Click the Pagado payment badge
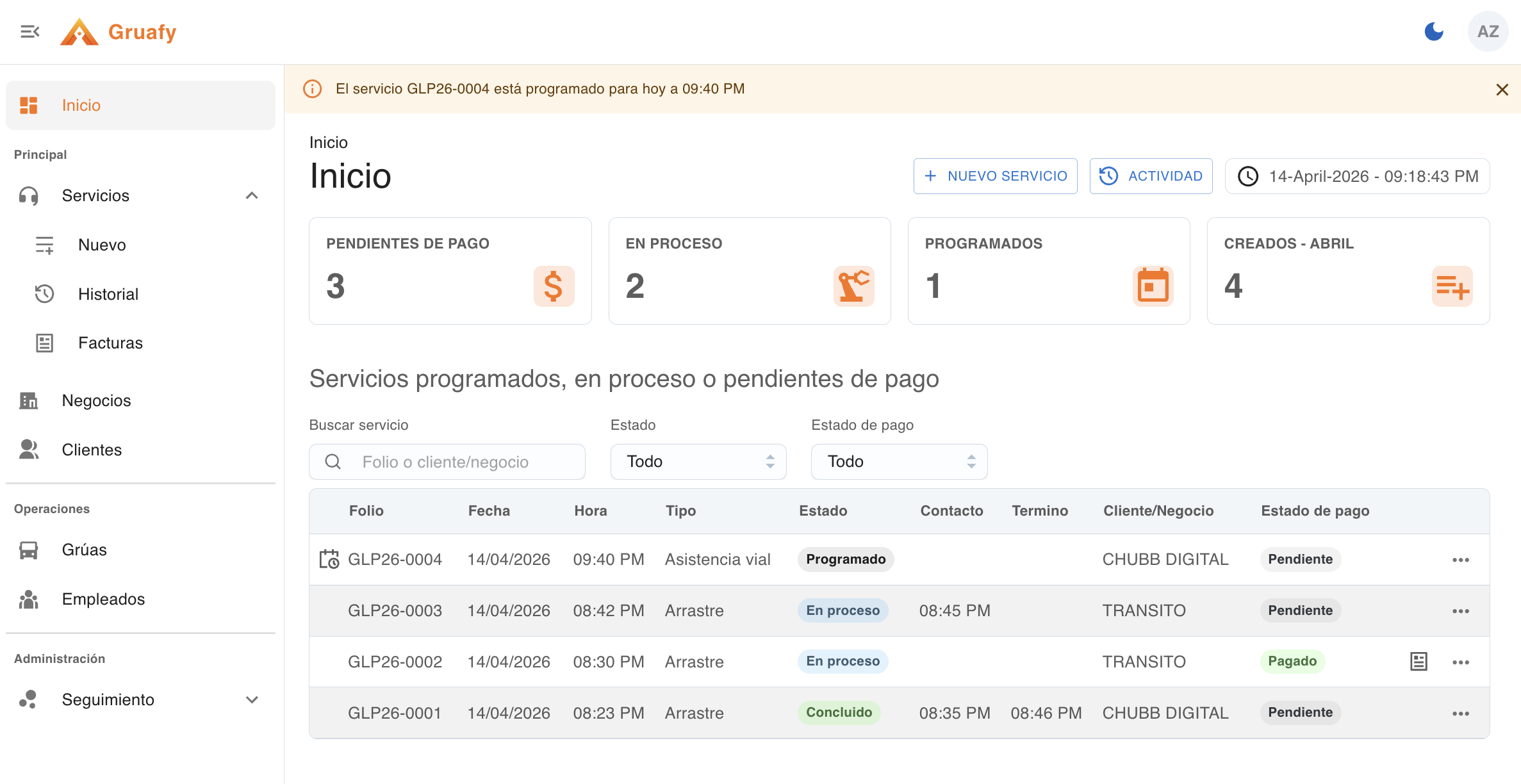Image resolution: width=1521 pixels, height=784 pixels. (x=1292, y=661)
